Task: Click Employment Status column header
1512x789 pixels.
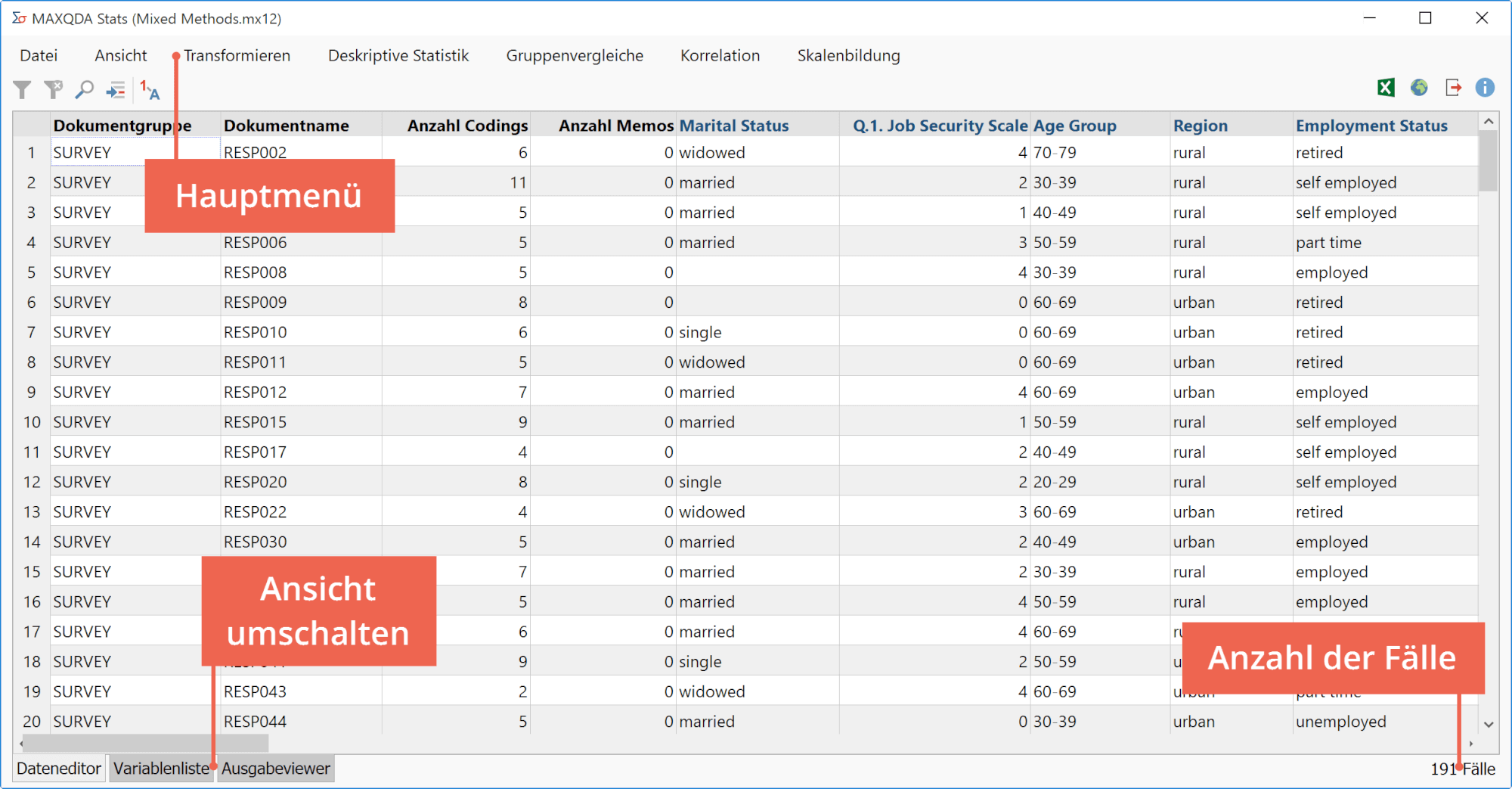Action: 1385,126
